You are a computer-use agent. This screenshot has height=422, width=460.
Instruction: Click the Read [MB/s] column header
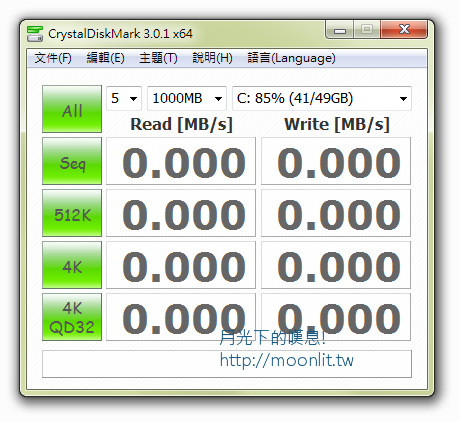[181, 124]
